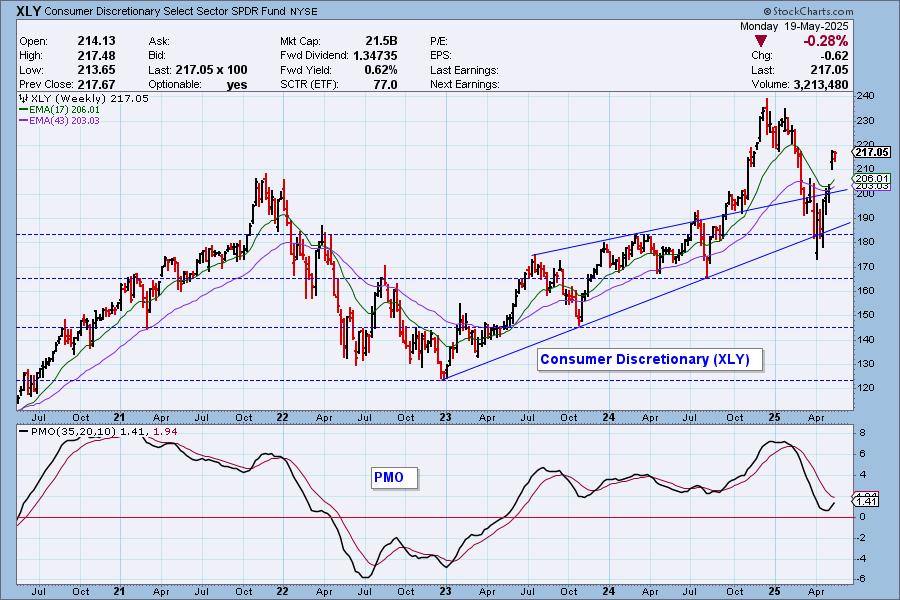Click the Prev Close value 217.67
The width and height of the screenshot is (900, 600).
pyautogui.click(x=96, y=84)
